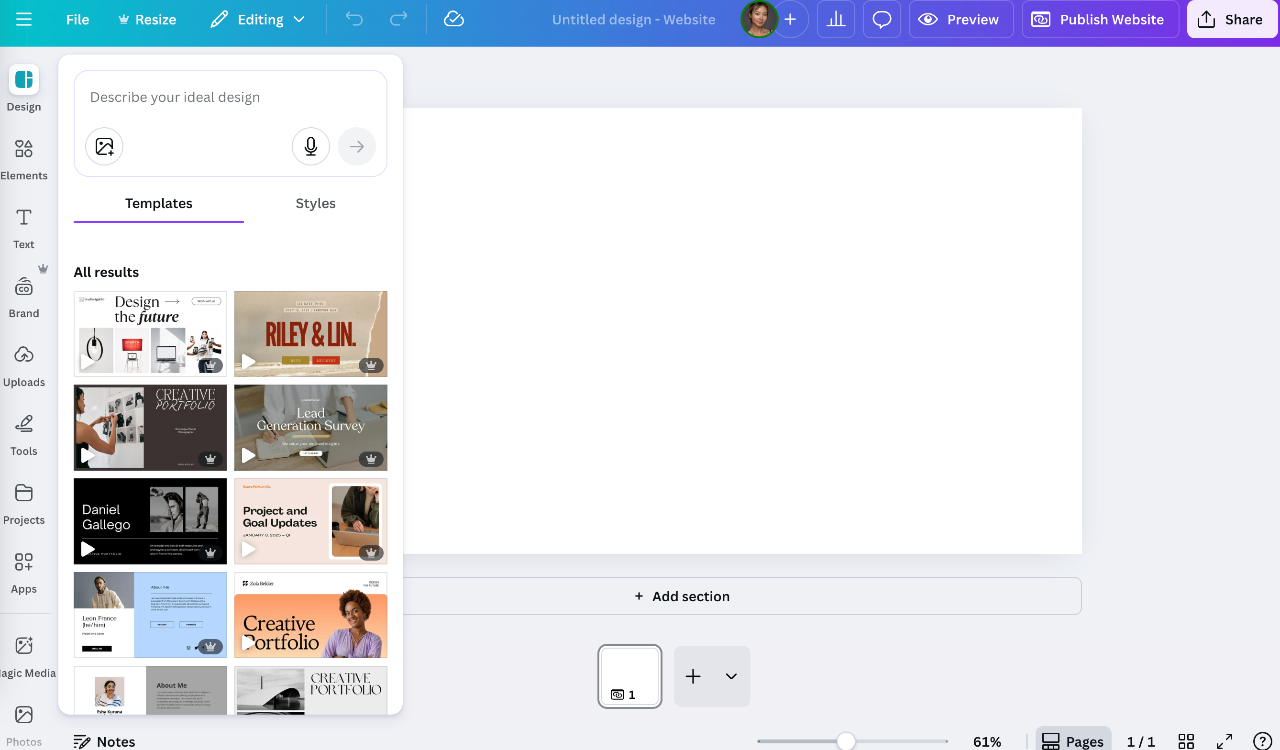Open the add-page chevron dropdown
1280x750 pixels.
729,677
